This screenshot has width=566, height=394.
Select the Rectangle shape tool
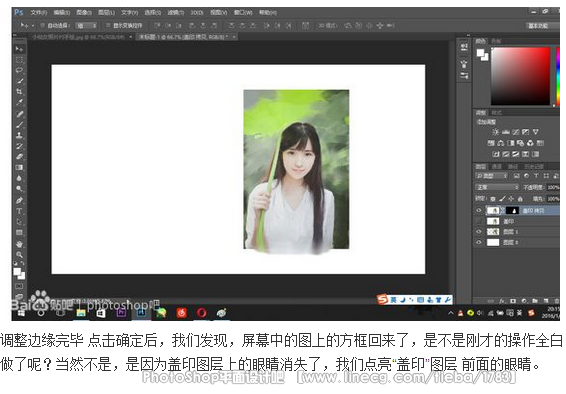(x=19, y=232)
